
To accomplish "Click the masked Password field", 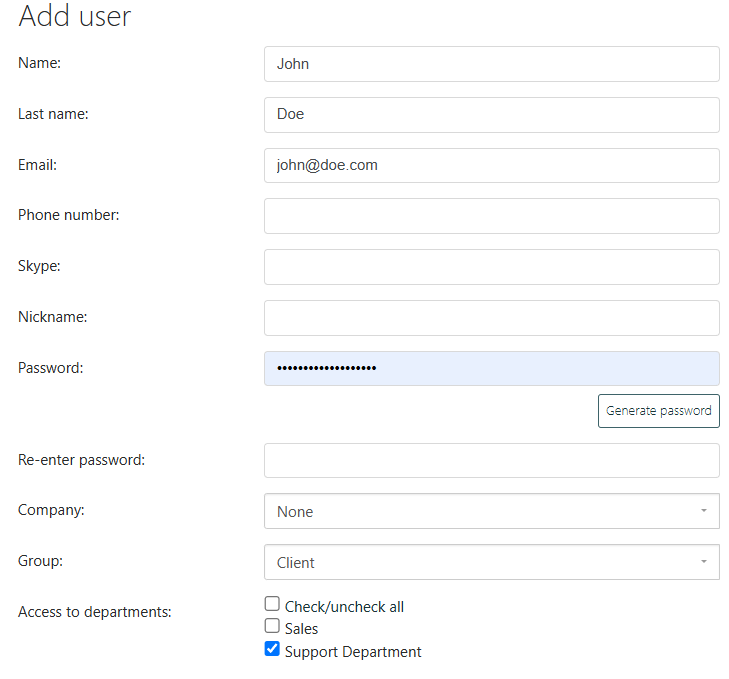I will 491,368.
